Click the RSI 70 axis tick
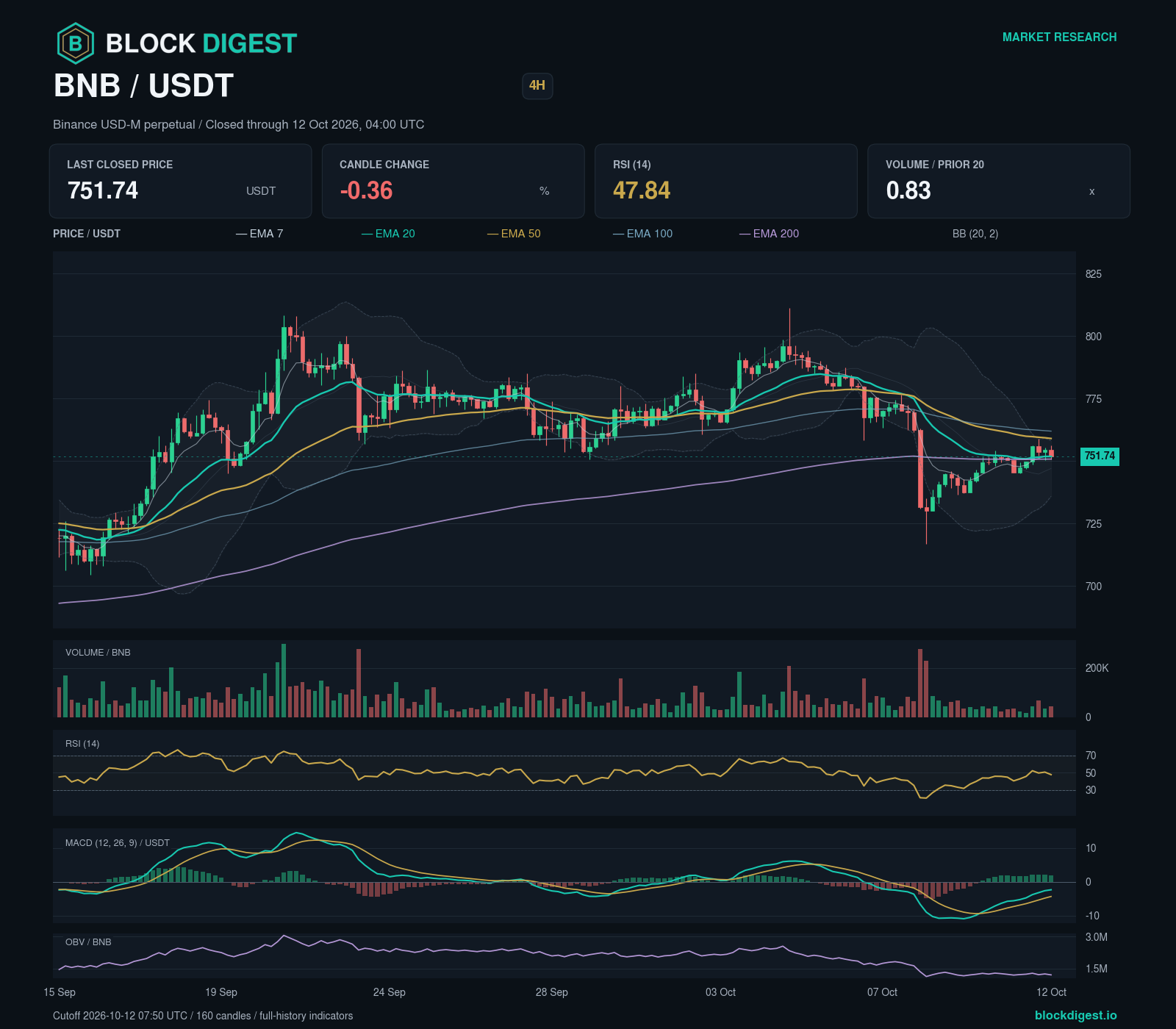 coord(1091,756)
